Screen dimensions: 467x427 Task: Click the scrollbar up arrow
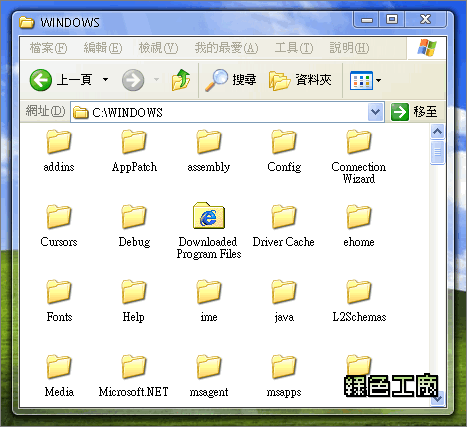[x=438, y=132]
